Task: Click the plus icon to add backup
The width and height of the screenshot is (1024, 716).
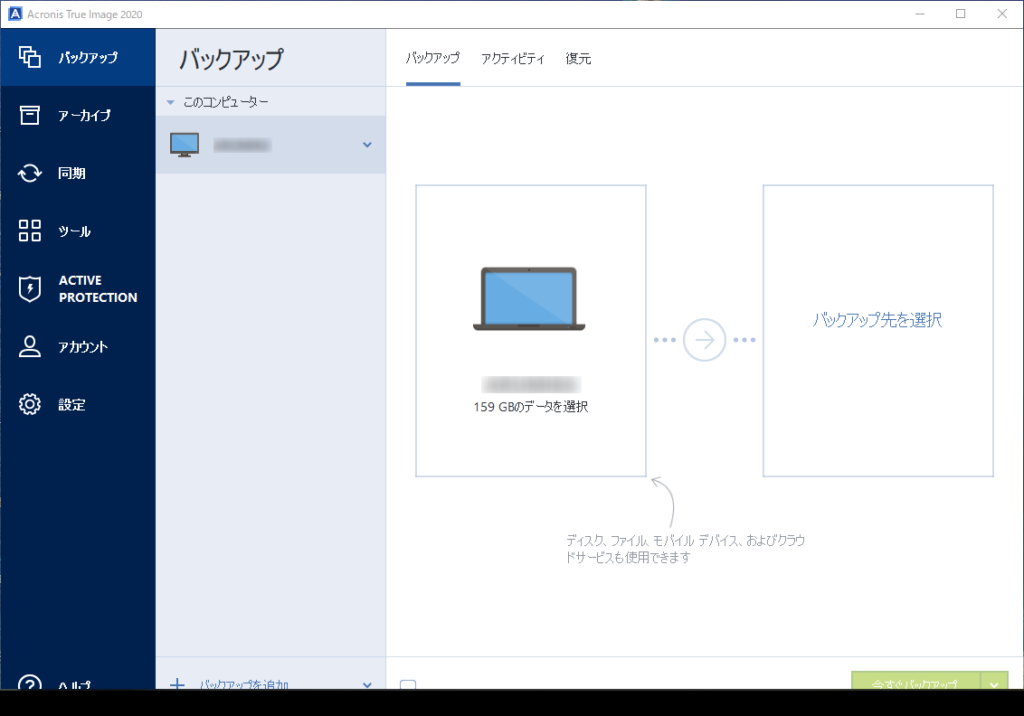Action: (x=177, y=684)
